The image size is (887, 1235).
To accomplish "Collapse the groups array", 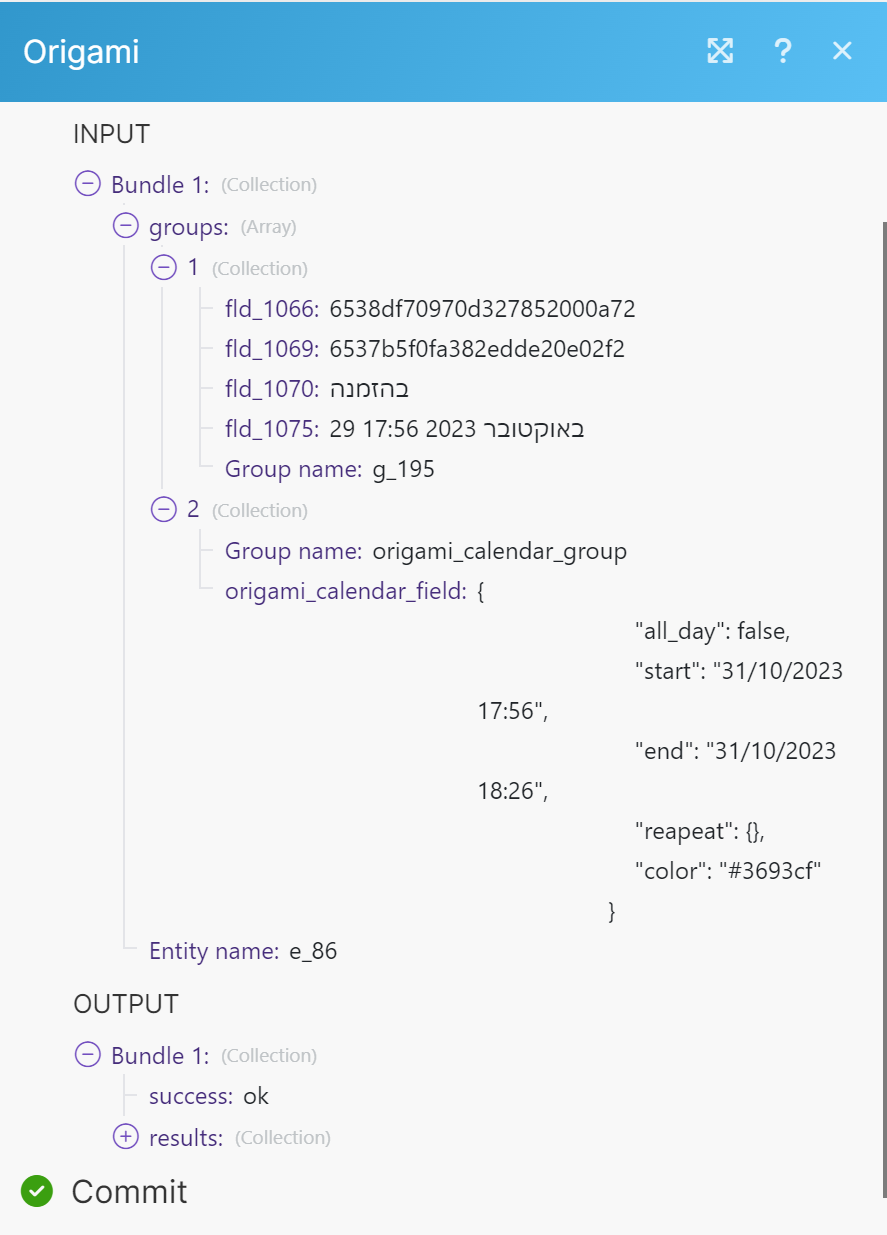I will pos(126,226).
